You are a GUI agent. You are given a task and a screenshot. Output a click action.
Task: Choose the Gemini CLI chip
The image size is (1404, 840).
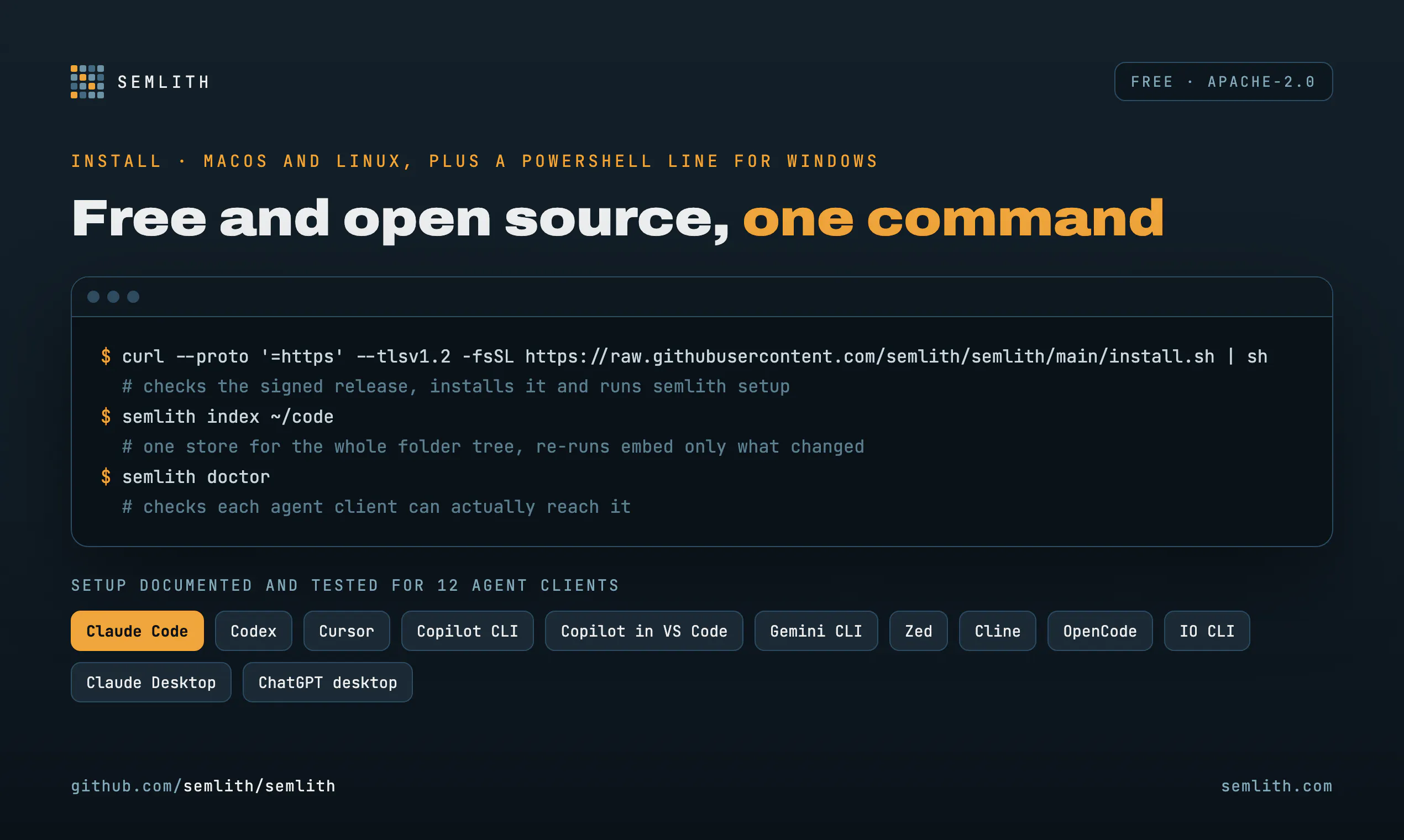[816, 631]
